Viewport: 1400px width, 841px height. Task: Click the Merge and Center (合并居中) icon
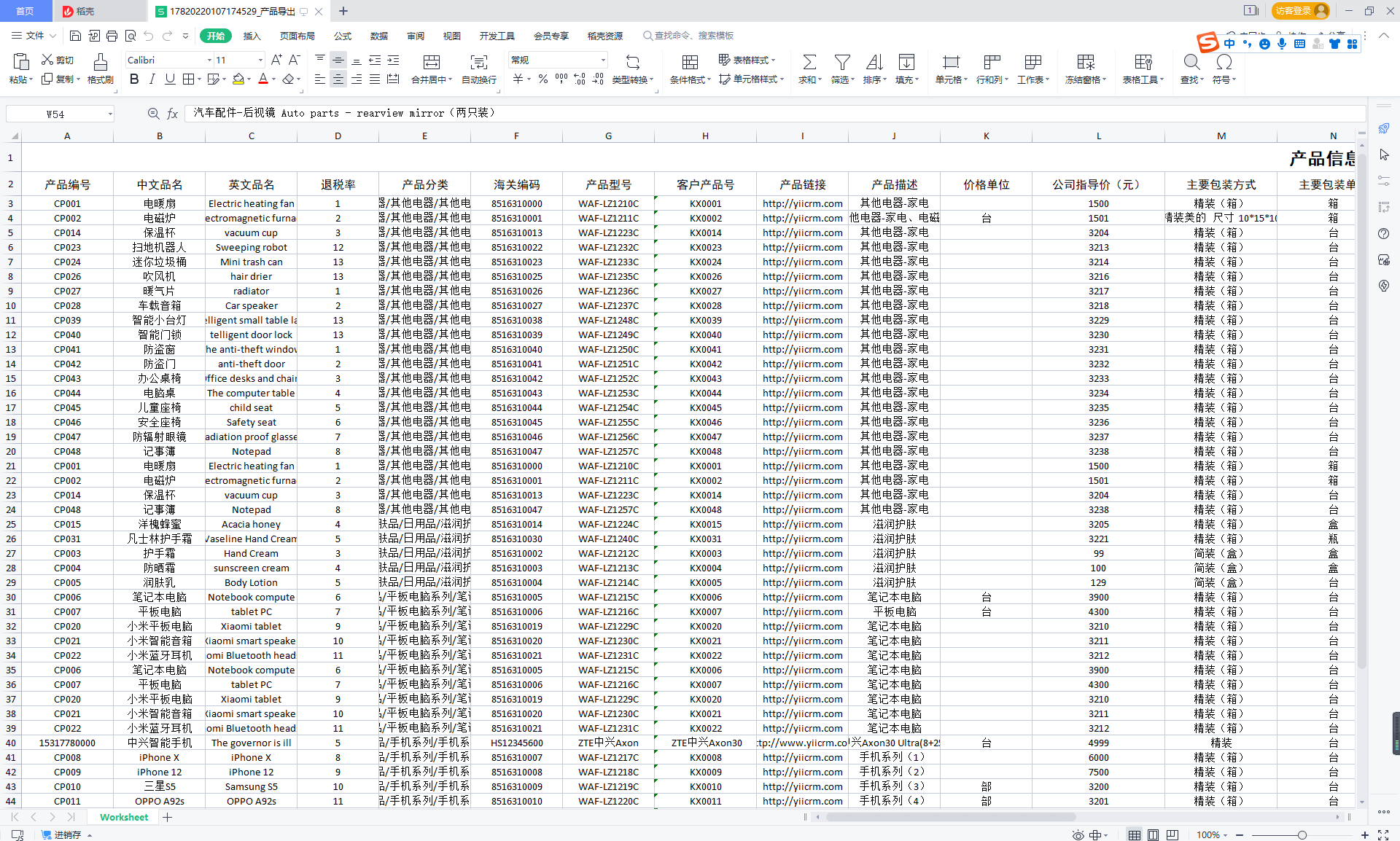click(x=431, y=63)
